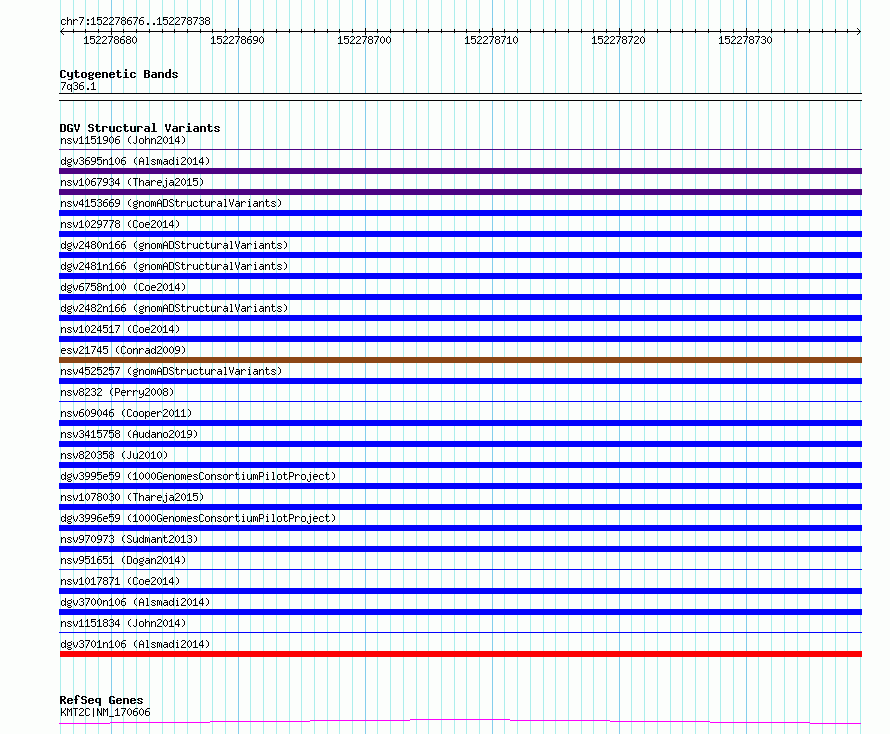
Task: Click dgv2480n166 (gnomADStructuralVariants) label
Action: [174, 245]
